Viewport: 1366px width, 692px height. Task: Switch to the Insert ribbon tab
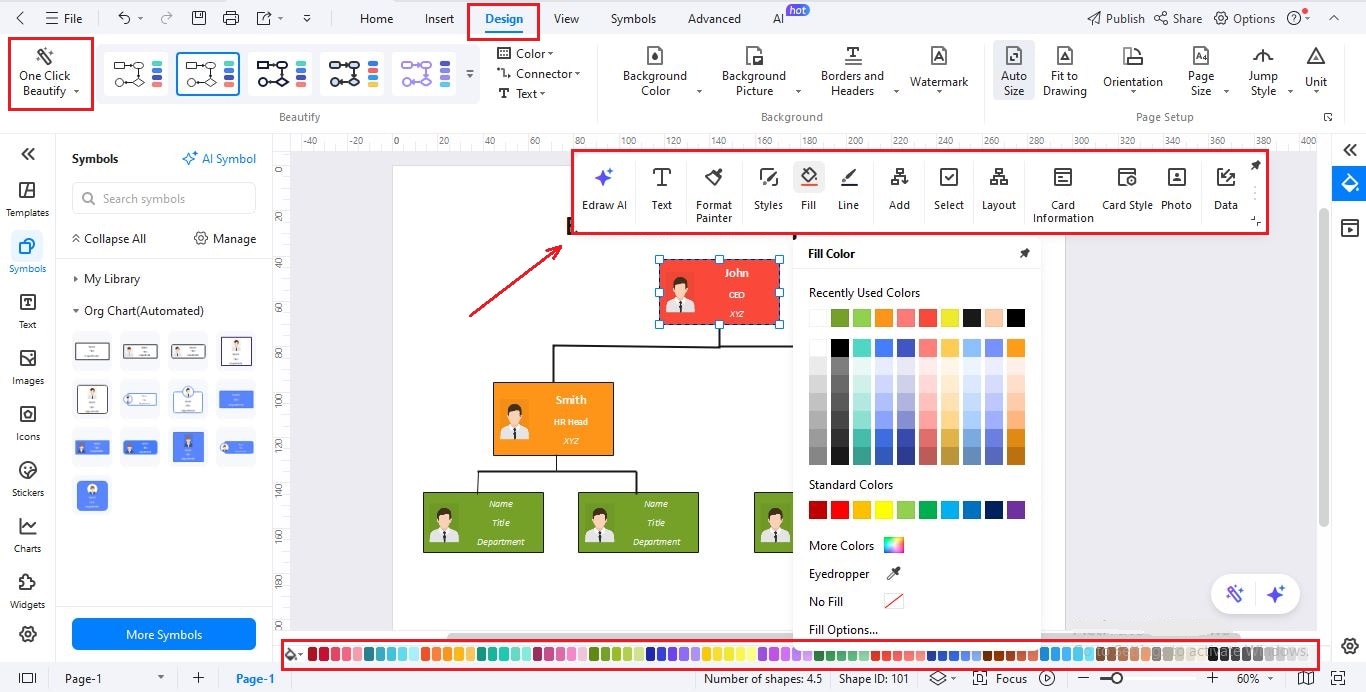(x=439, y=18)
